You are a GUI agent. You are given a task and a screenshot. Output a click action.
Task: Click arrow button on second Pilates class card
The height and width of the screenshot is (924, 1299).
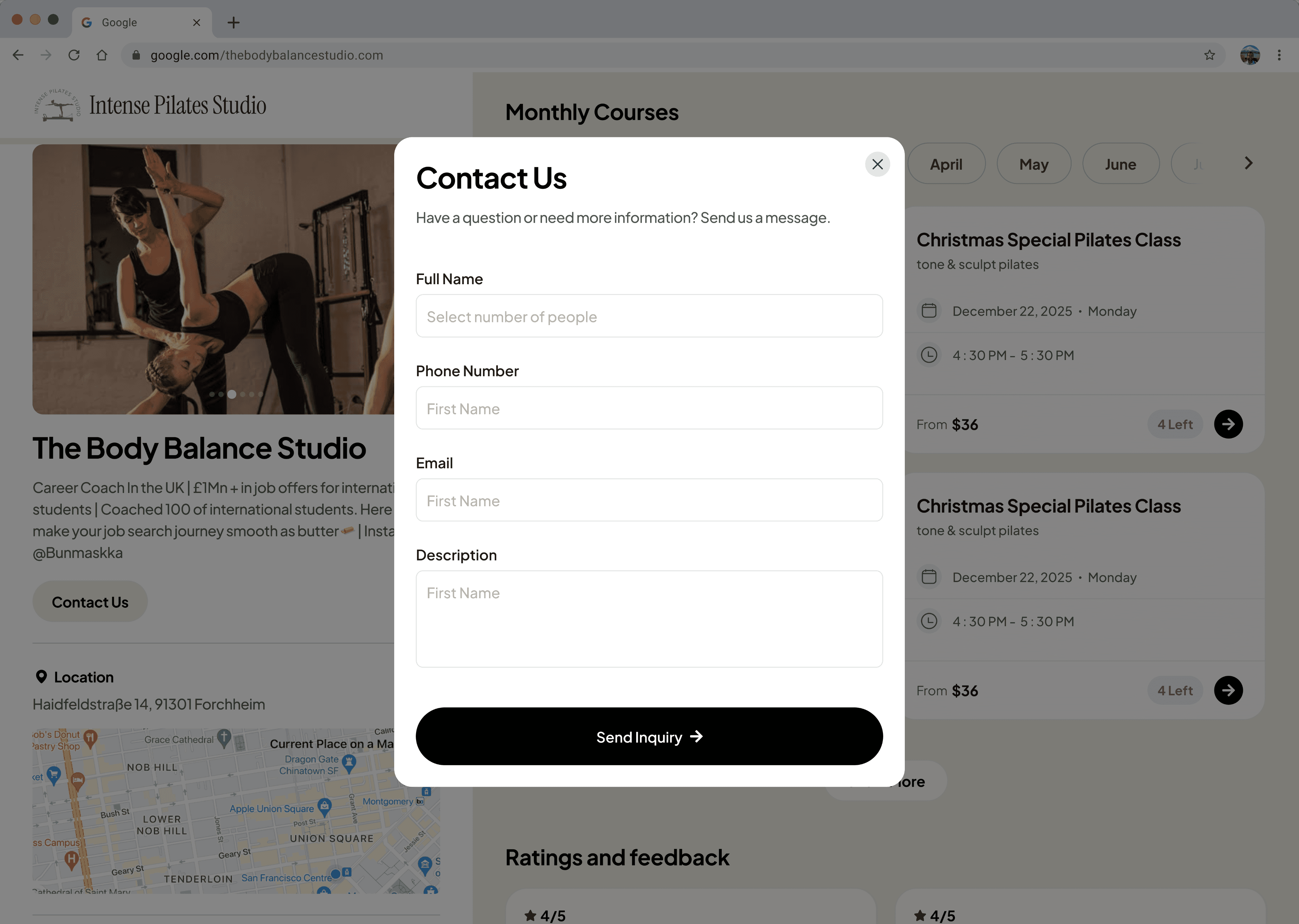click(1228, 690)
